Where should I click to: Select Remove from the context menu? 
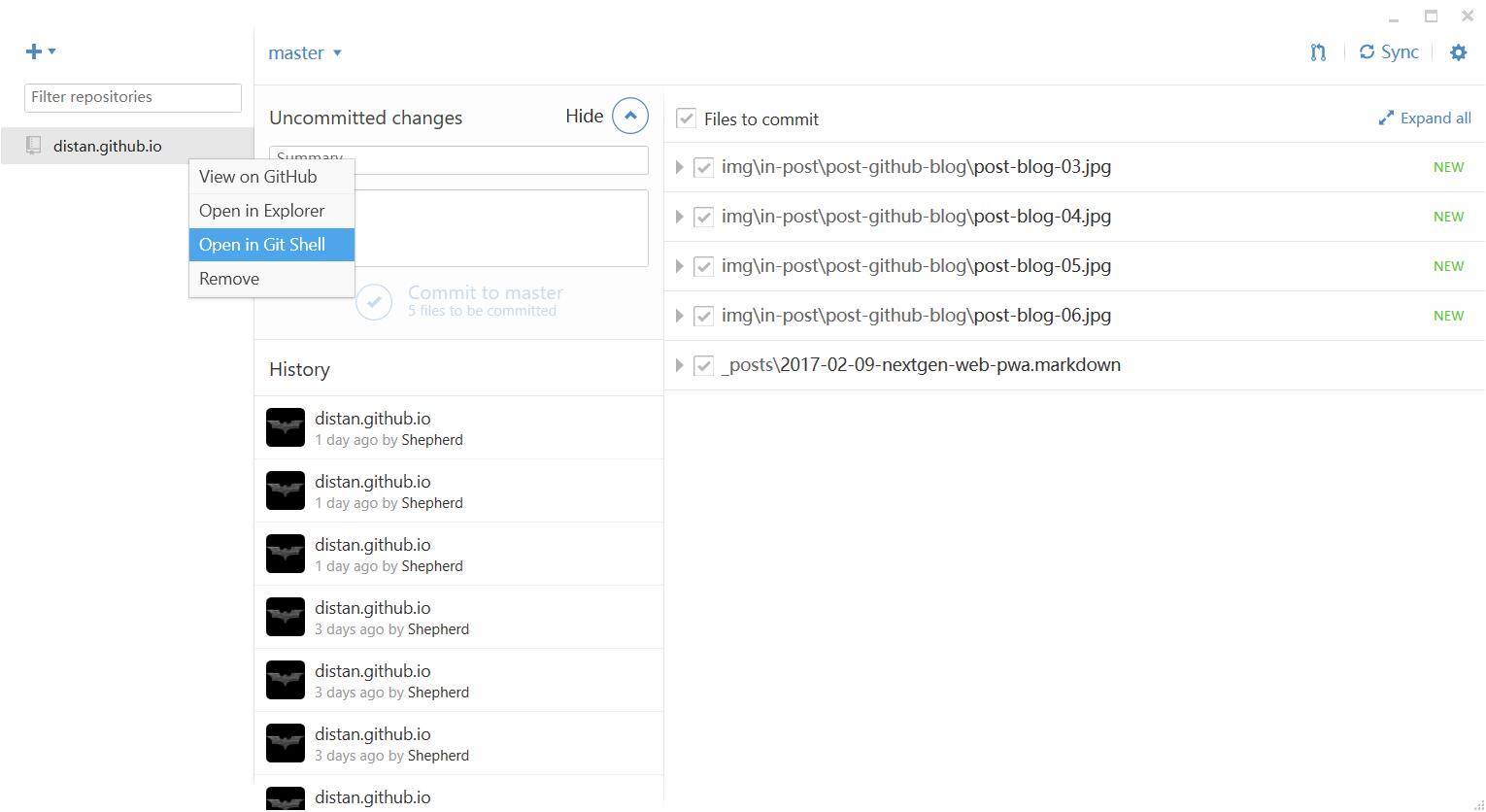[x=272, y=279]
